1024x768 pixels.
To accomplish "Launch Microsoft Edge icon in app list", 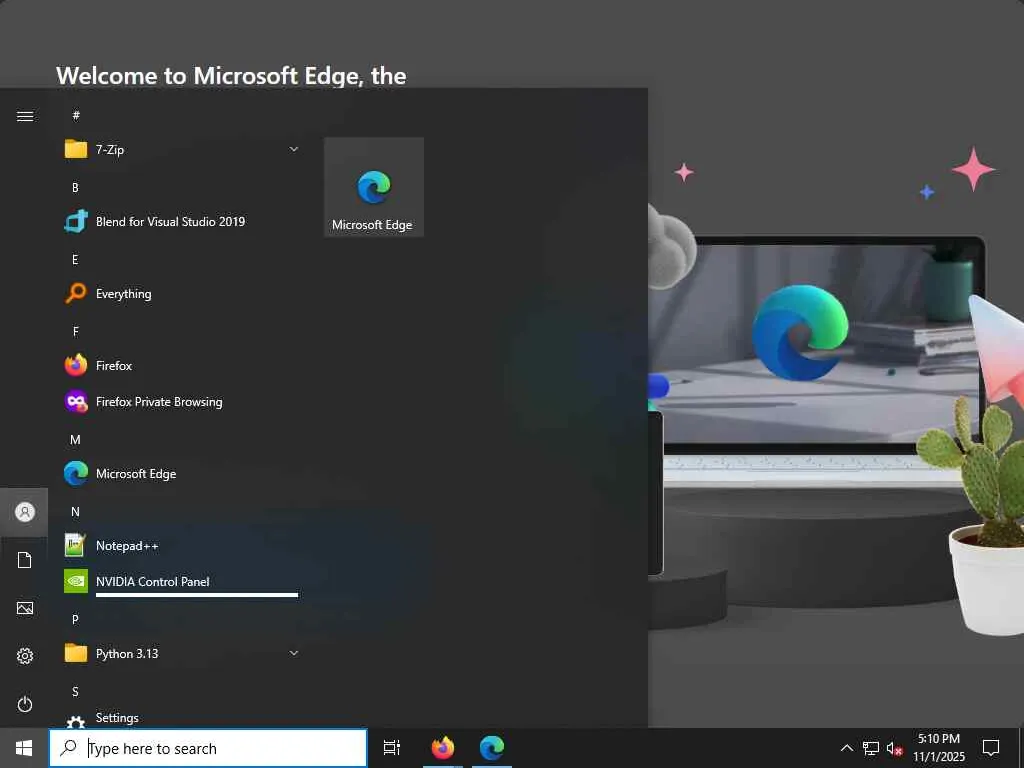I will (76, 473).
